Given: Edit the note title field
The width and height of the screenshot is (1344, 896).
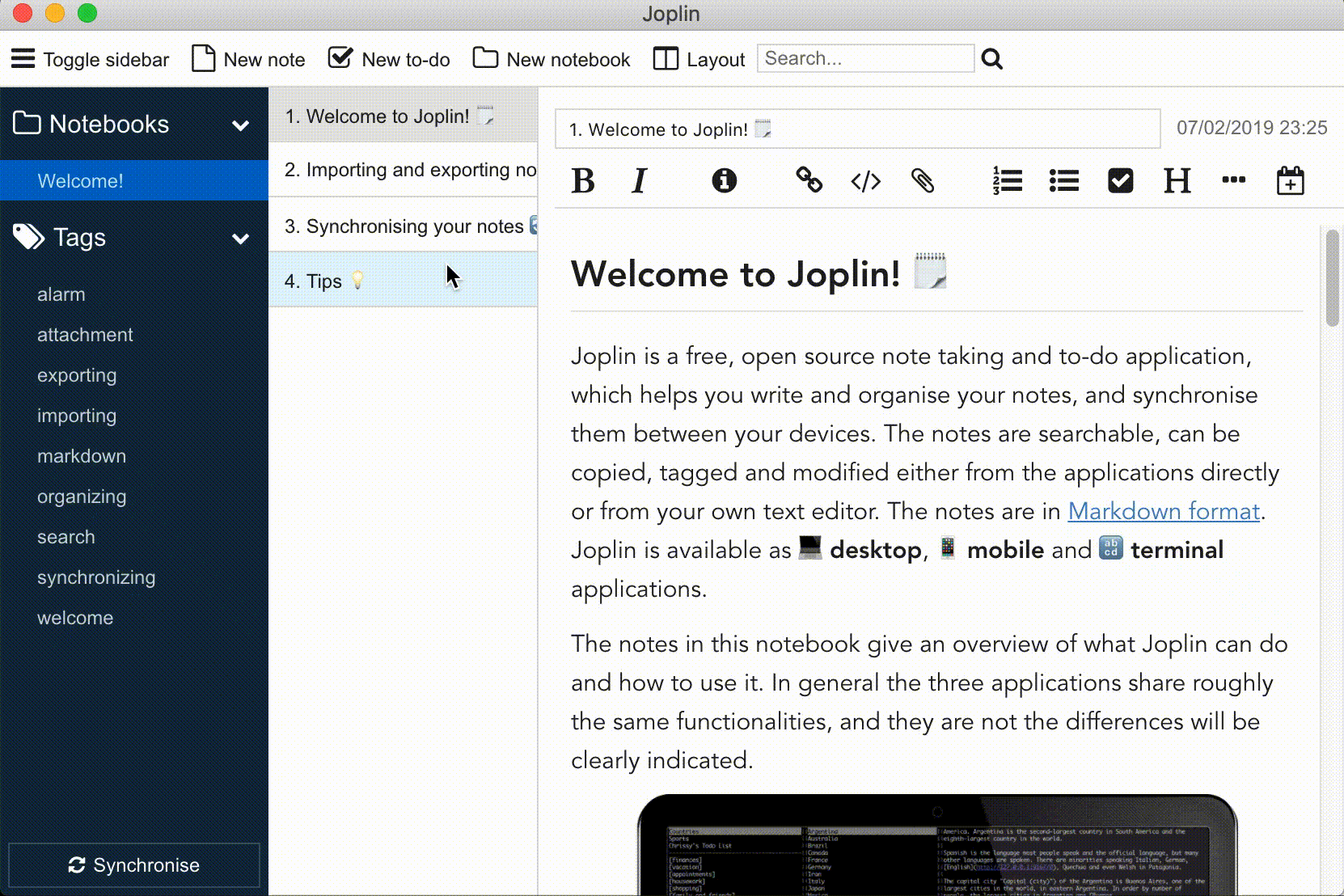Looking at the screenshot, I should click(858, 129).
